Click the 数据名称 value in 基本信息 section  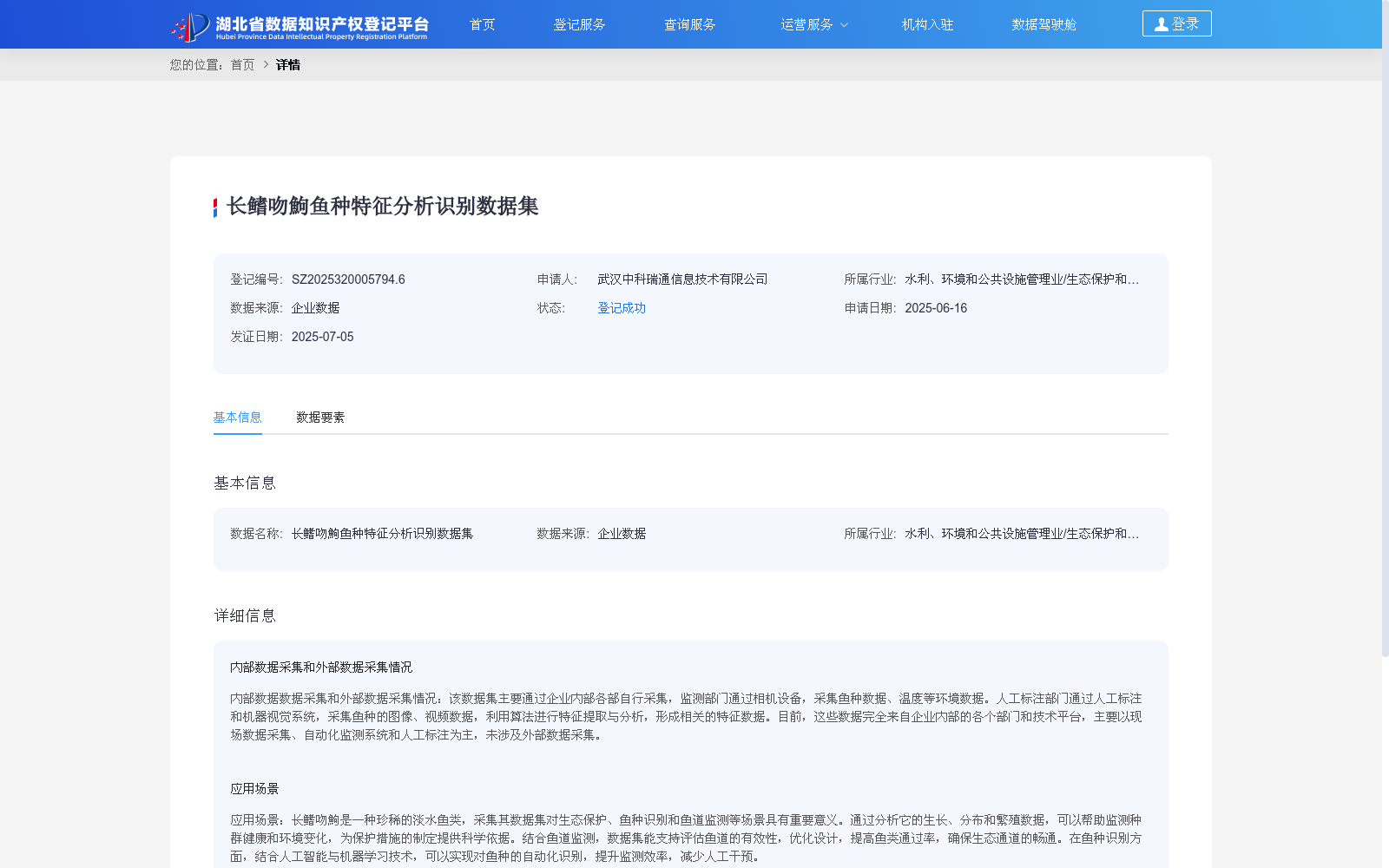tap(382, 534)
